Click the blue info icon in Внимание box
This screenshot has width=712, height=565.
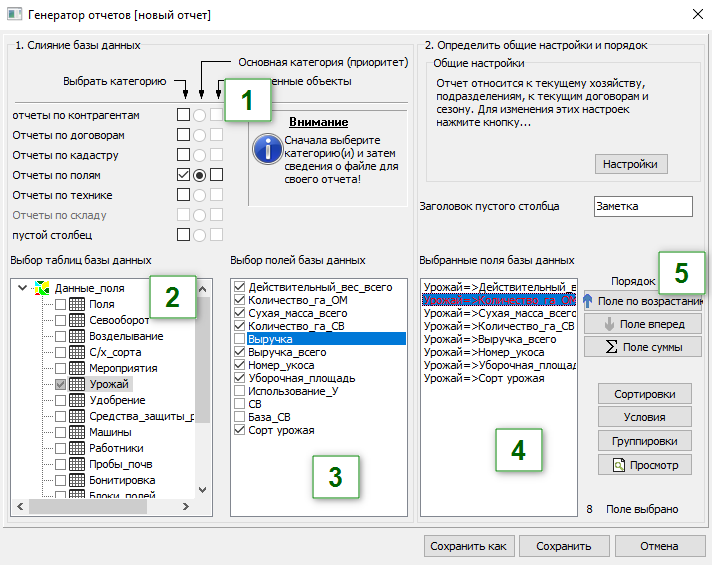tap(268, 149)
